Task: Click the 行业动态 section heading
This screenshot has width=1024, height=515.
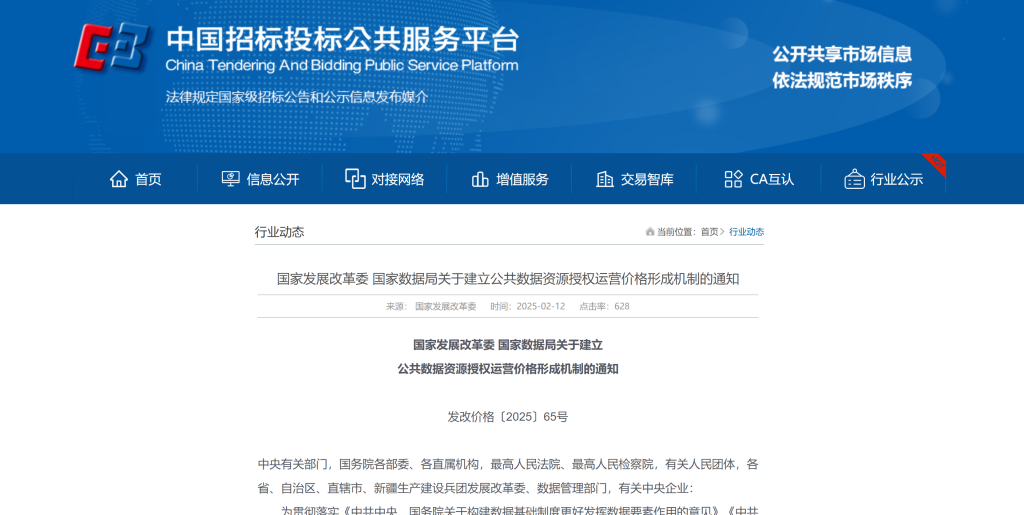Action: (x=280, y=232)
